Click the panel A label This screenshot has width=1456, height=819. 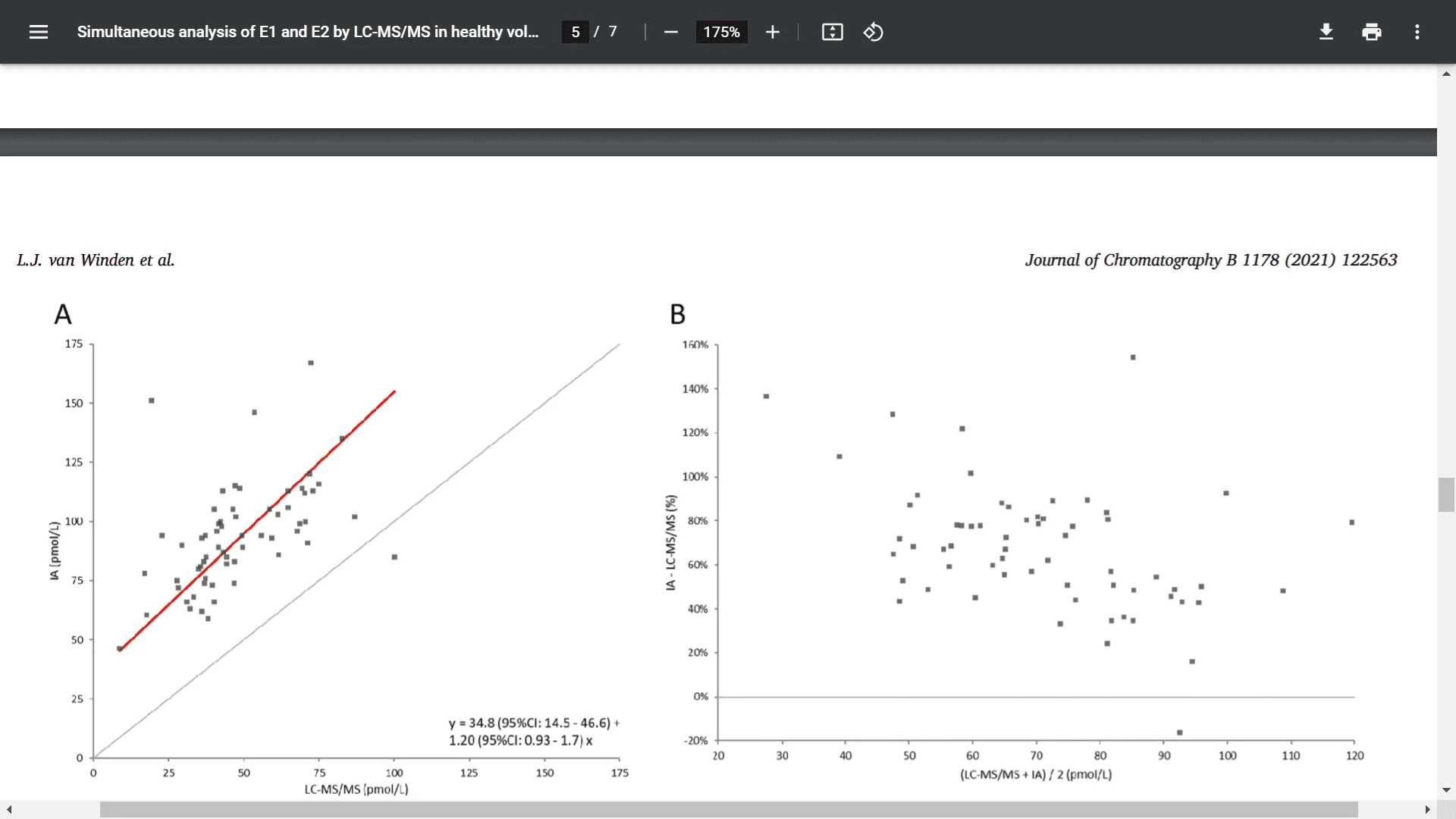point(63,314)
